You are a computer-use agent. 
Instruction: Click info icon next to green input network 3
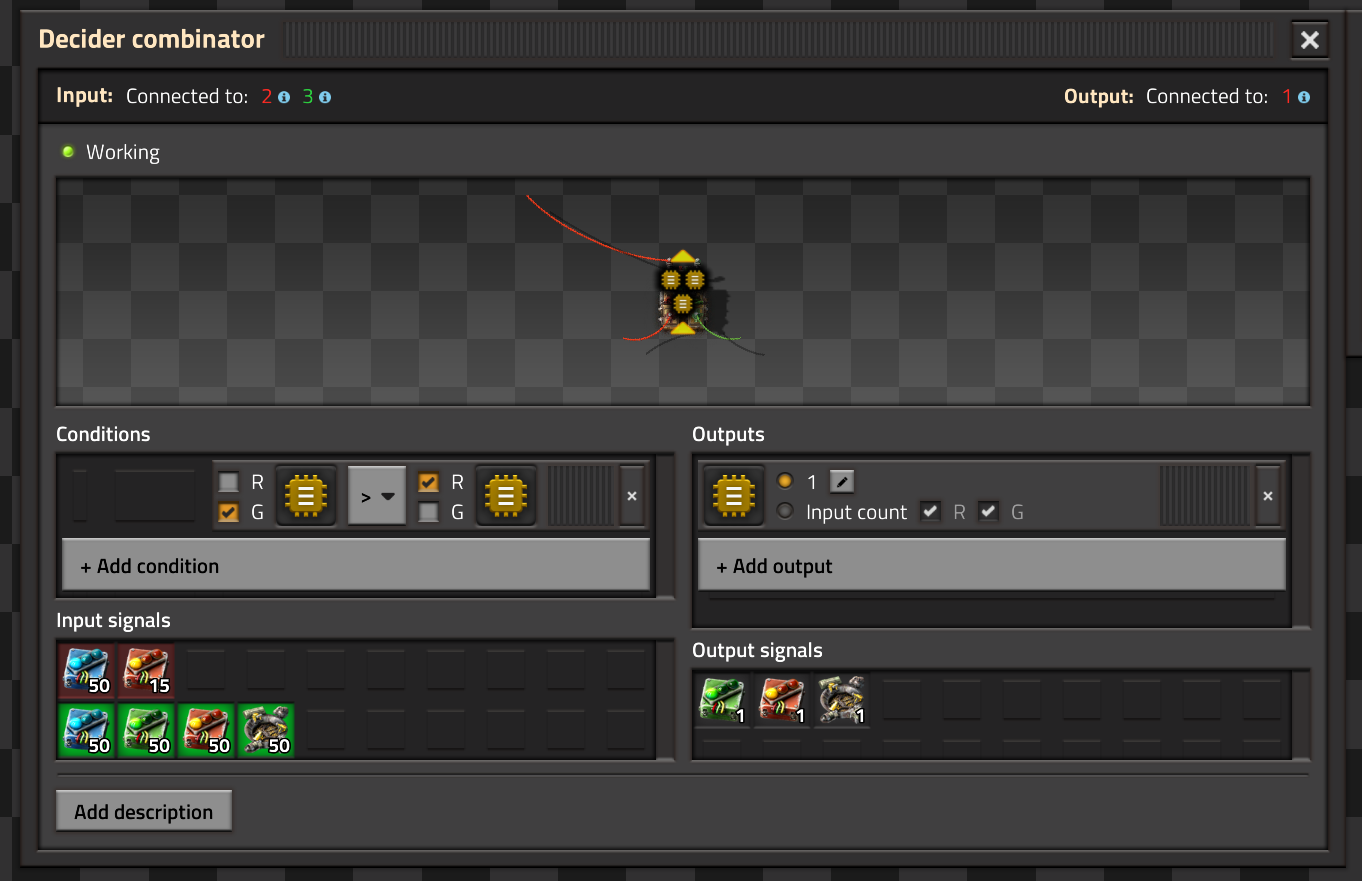coord(325,97)
